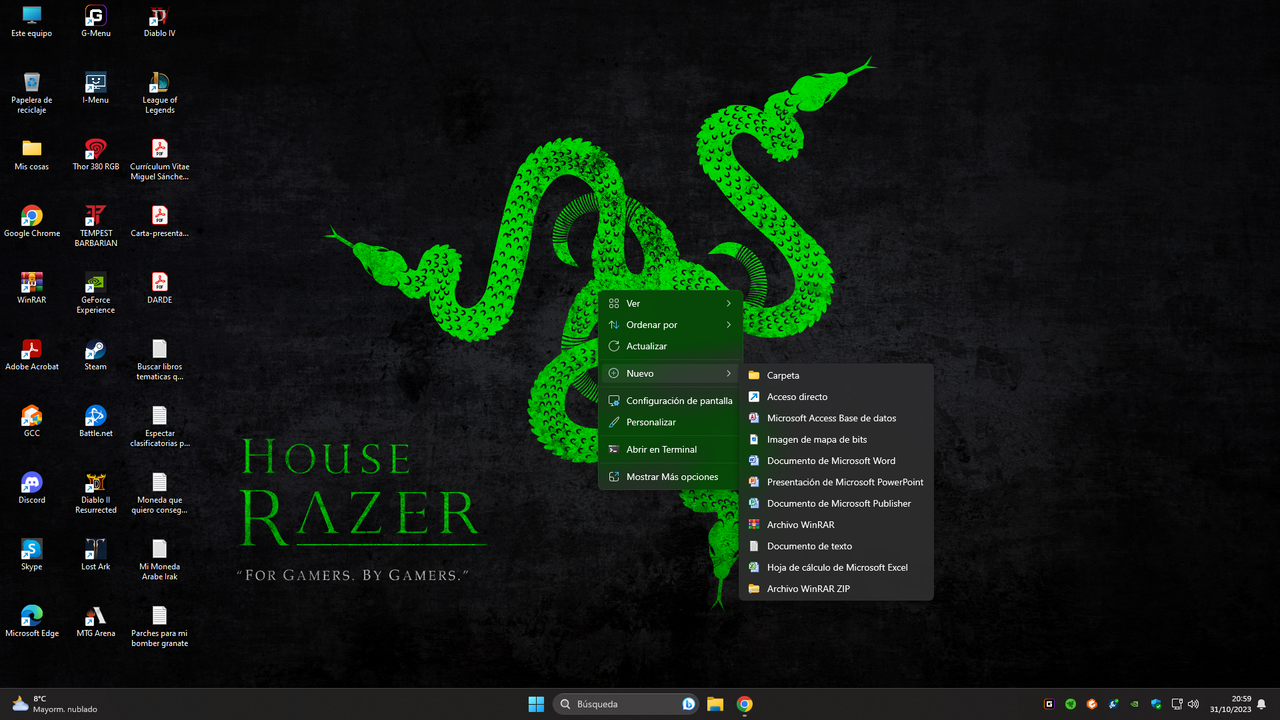Viewport: 1280px width, 720px height.
Task: Select the DARDE PDF file
Action: click(x=159, y=288)
